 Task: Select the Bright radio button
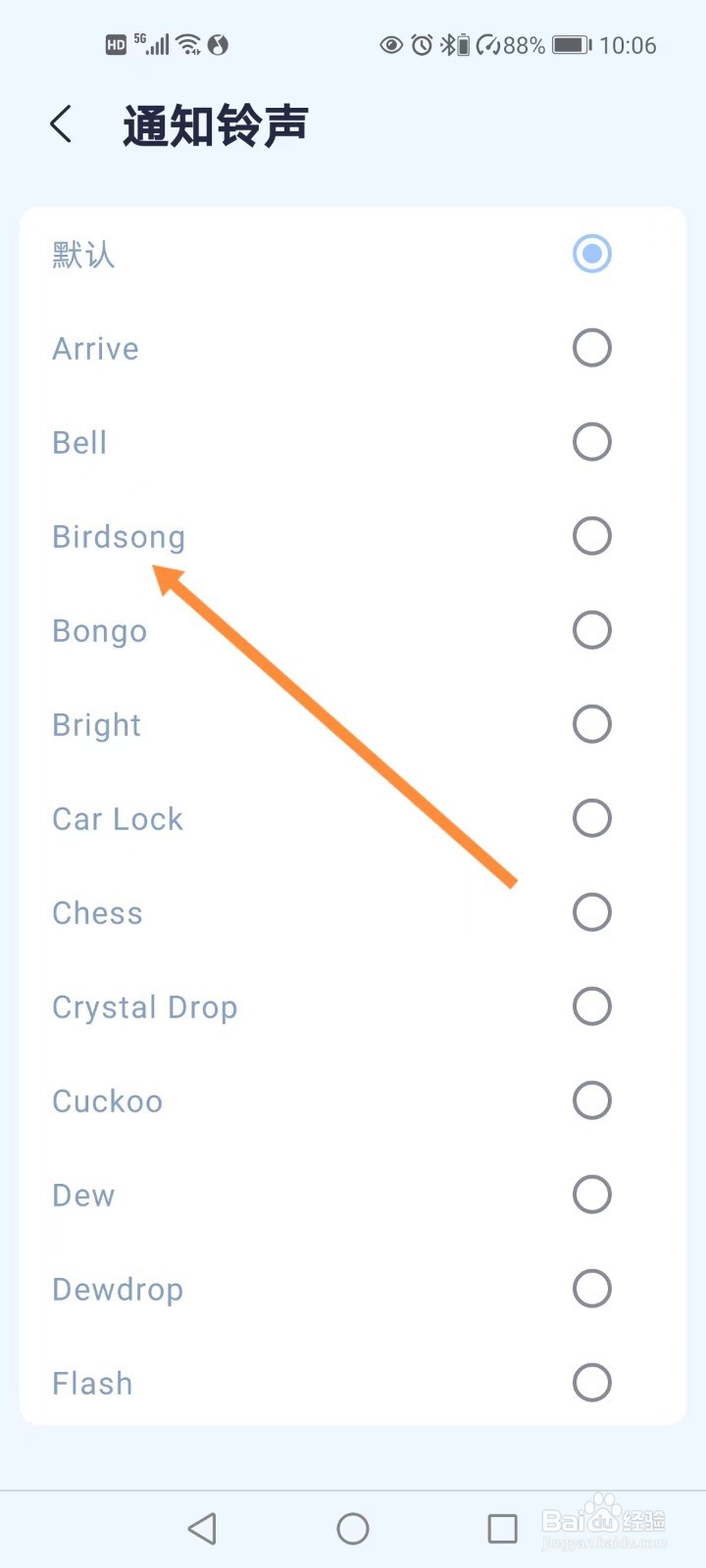tap(592, 724)
